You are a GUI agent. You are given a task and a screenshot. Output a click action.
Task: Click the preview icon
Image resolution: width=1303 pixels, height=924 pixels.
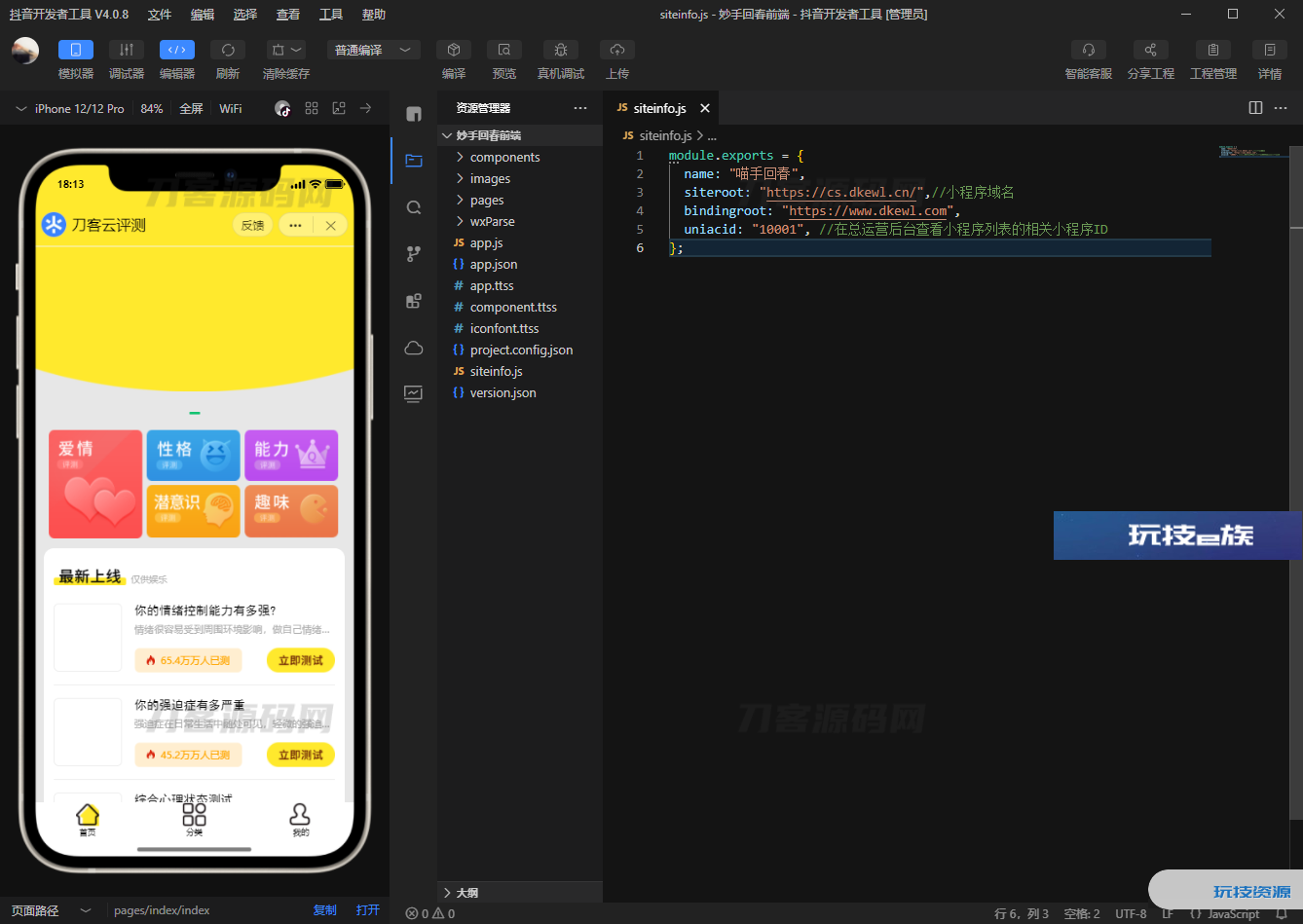click(504, 50)
